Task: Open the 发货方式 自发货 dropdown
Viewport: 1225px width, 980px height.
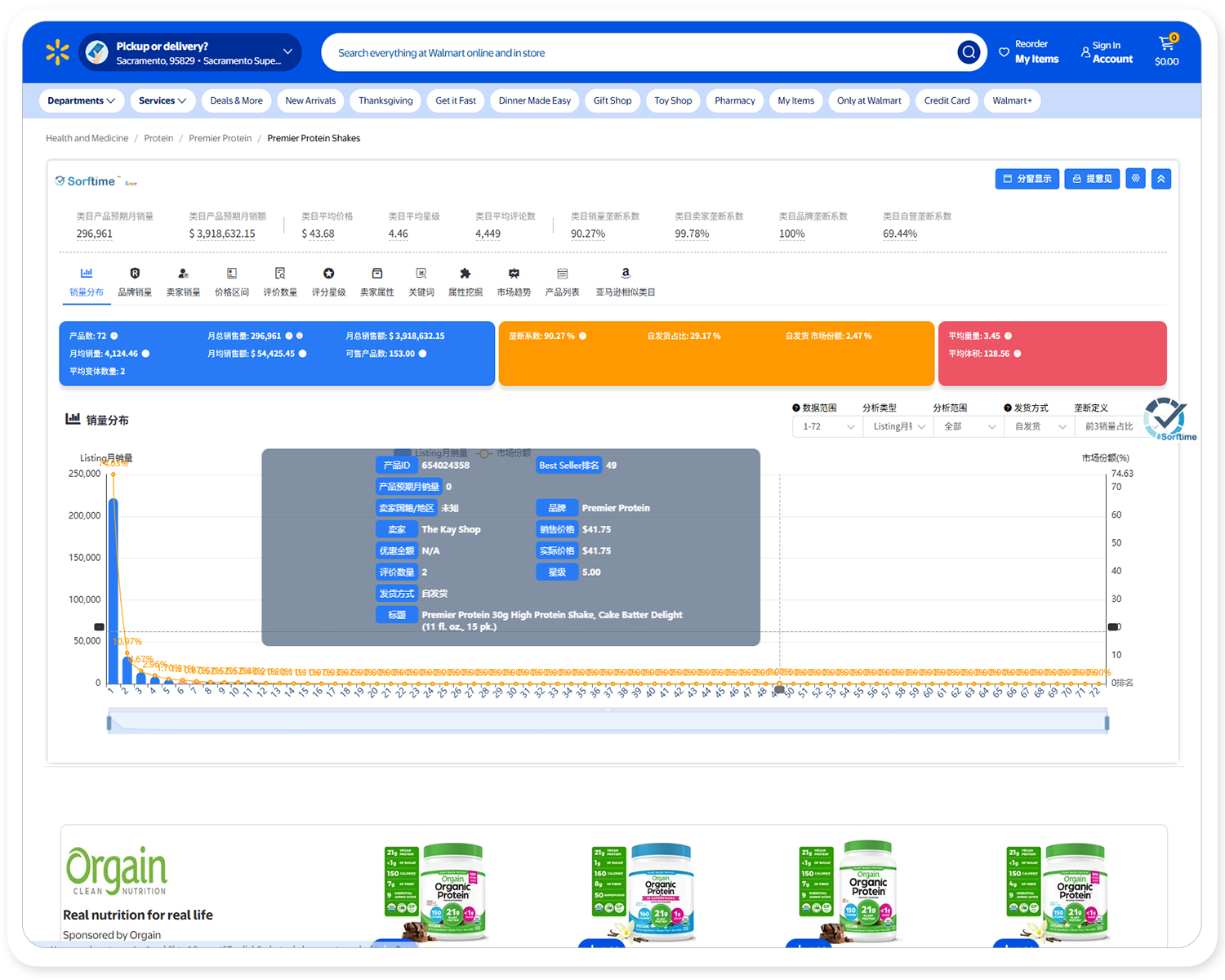Action: coord(1040,426)
